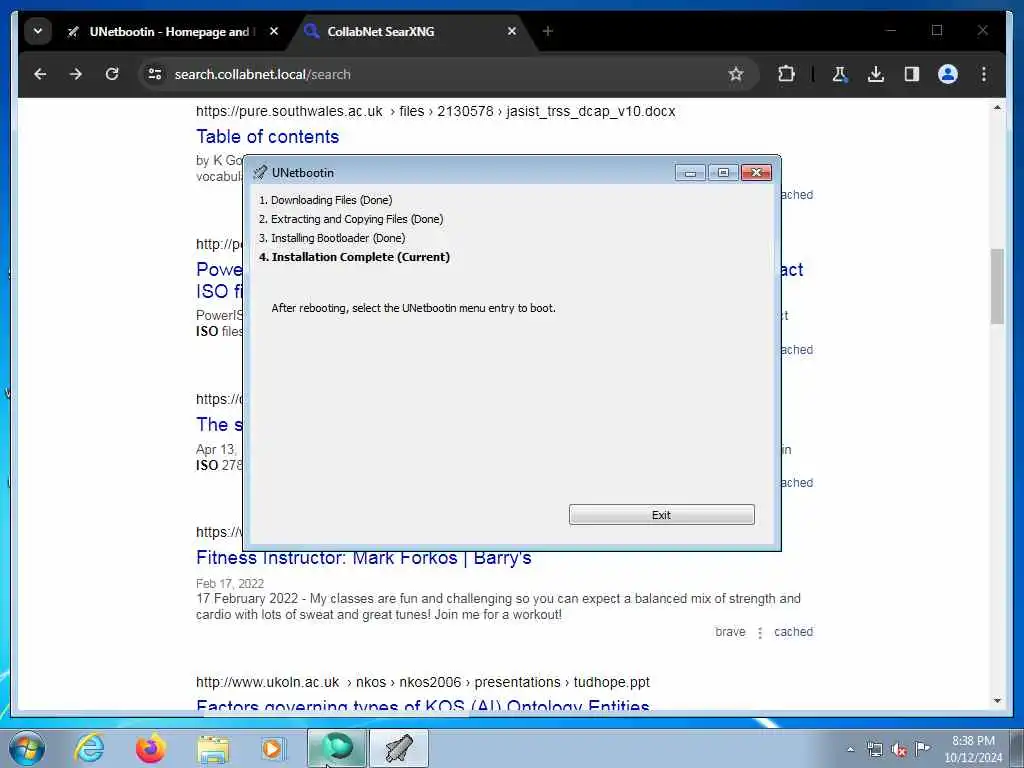Open Fitness Instructor: Mark Forkos result
Screen dimensions: 1024x768
pyautogui.click(x=364, y=558)
